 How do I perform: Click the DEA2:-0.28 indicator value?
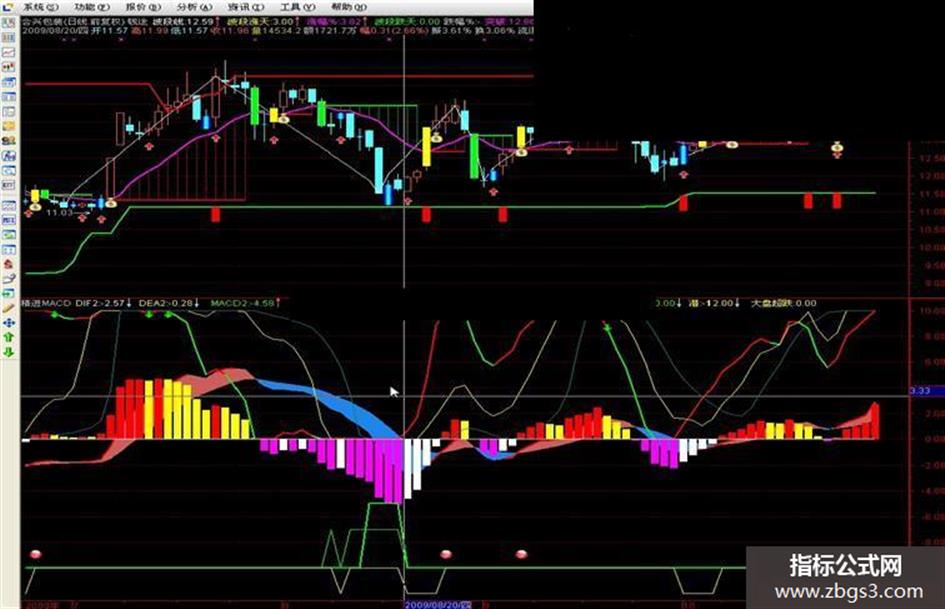coord(166,303)
